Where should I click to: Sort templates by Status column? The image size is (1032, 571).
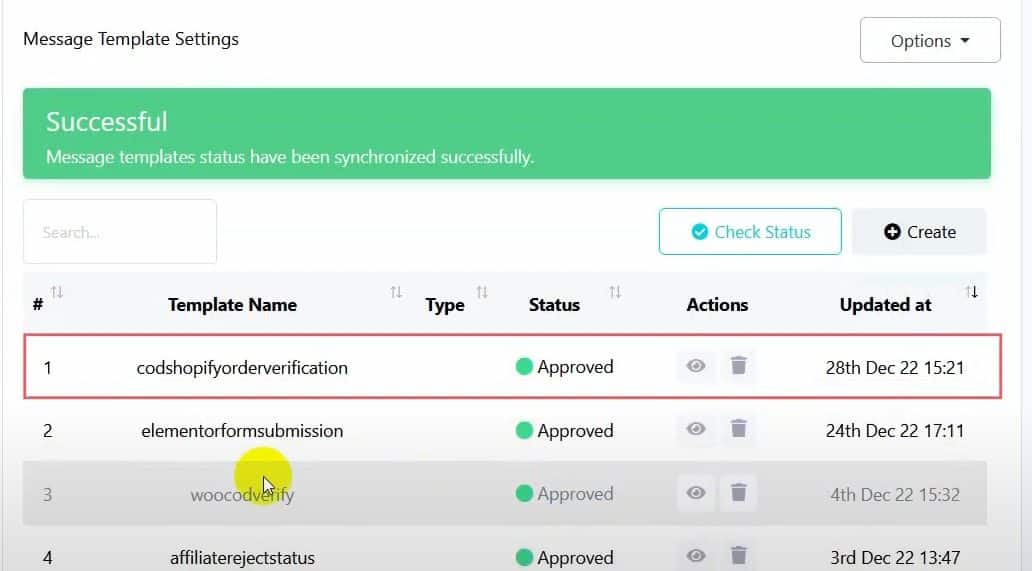615,292
